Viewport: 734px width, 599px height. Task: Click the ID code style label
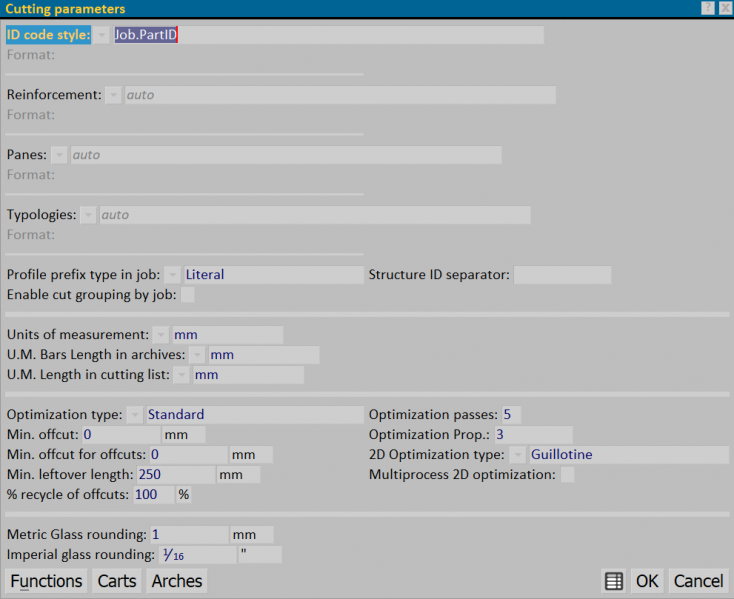click(x=48, y=35)
